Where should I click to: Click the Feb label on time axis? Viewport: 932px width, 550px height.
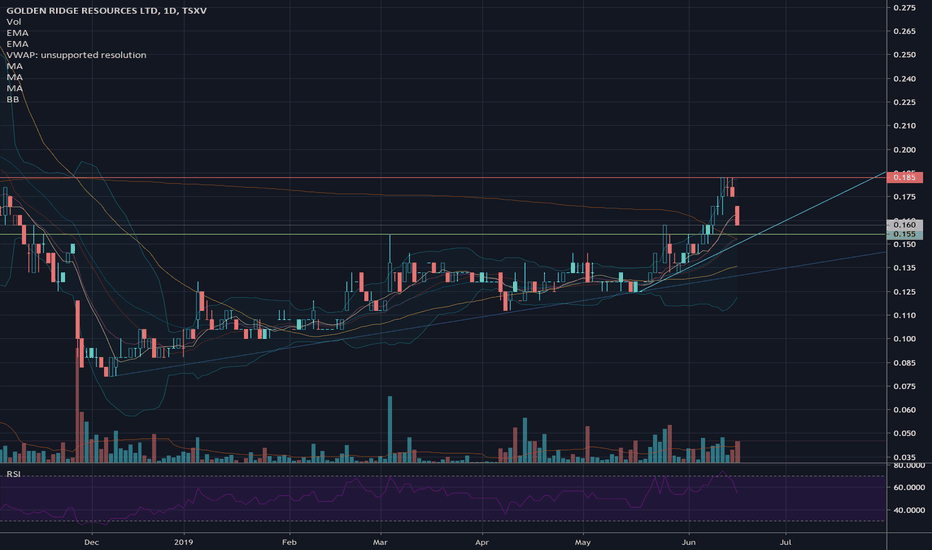289,542
